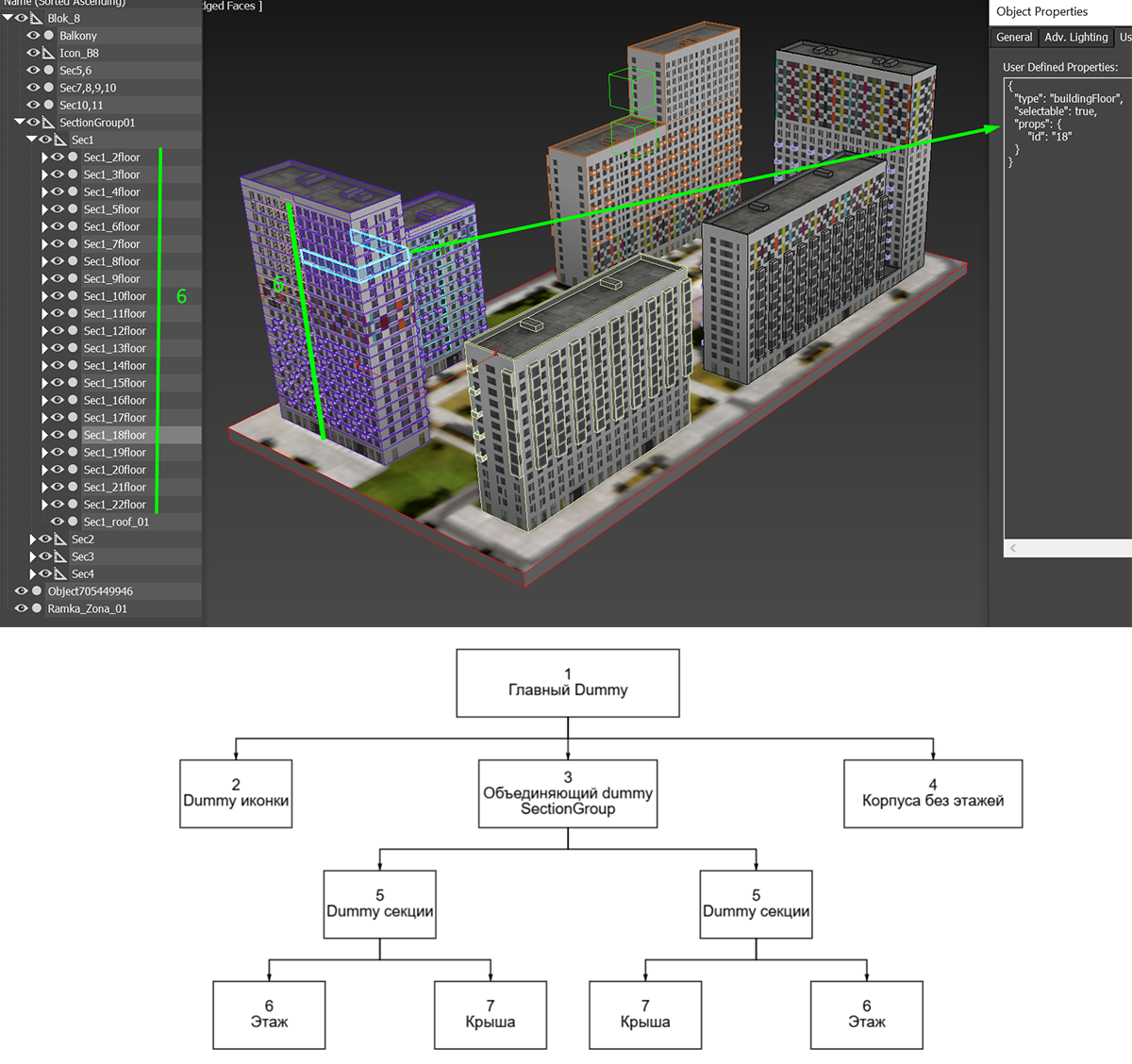Switch to the Adv. Lighting tab
Viewport: 1132px width, 1064px height.
[1075, 37]
